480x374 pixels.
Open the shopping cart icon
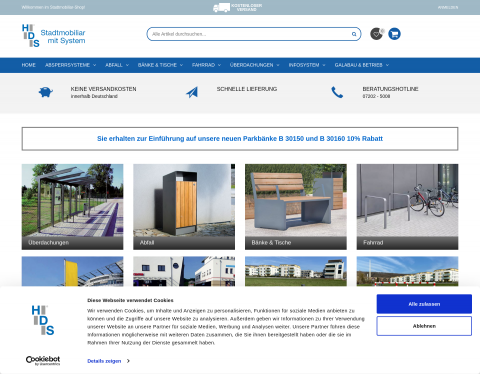[394, 34]
